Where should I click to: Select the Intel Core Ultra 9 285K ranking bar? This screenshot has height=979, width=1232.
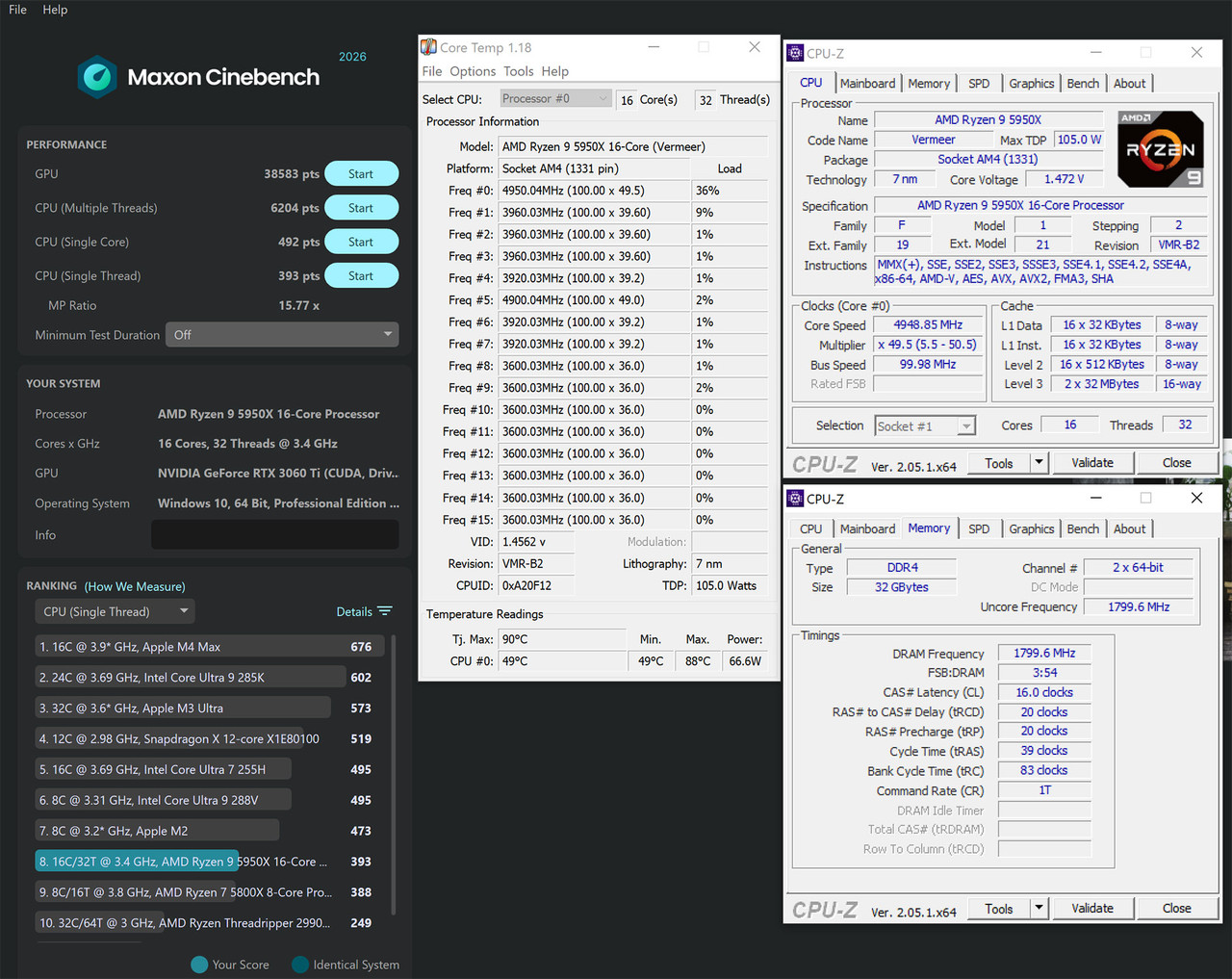click(191, 678)
